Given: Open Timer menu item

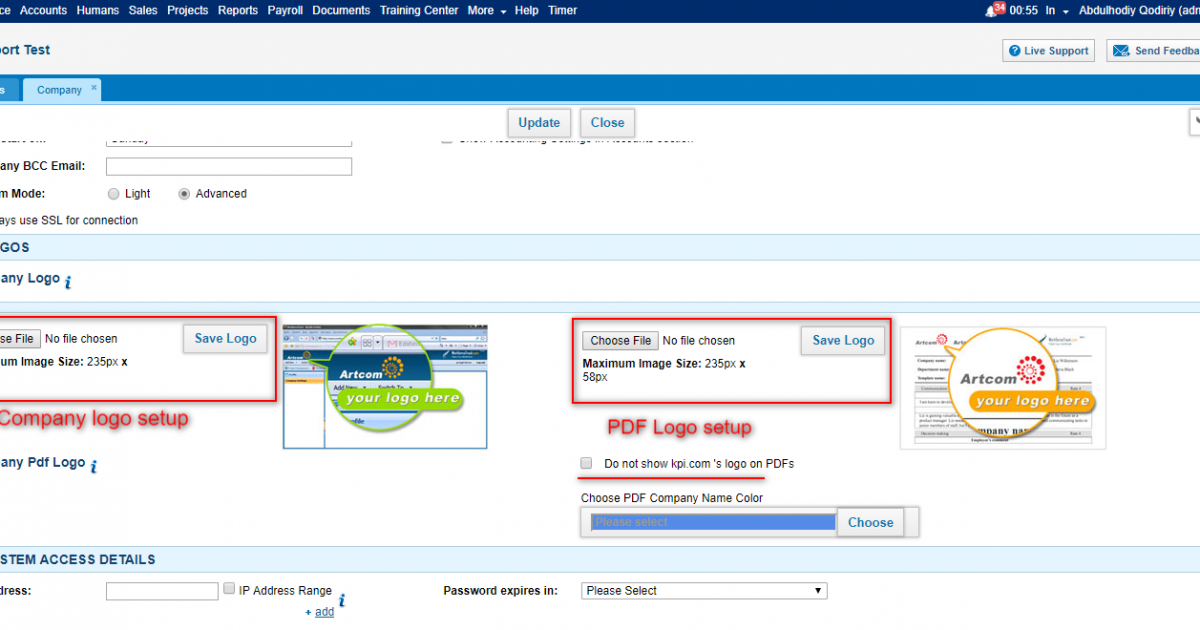Looking at the screenshot, I should (563, 10).
